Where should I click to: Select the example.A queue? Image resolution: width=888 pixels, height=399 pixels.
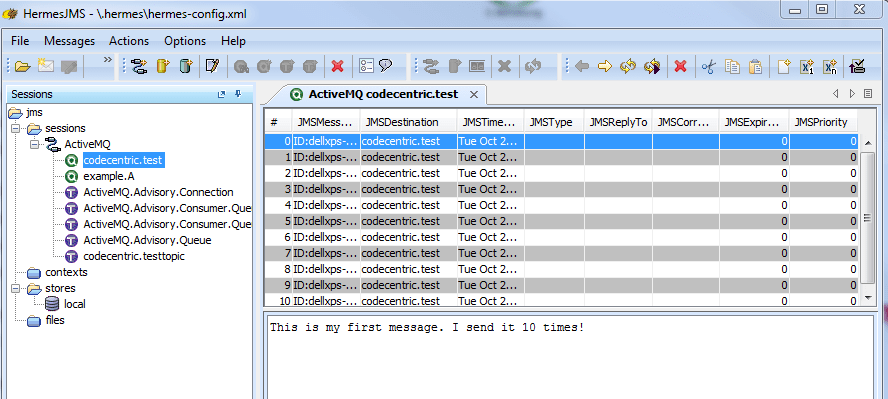coord(109,176)
